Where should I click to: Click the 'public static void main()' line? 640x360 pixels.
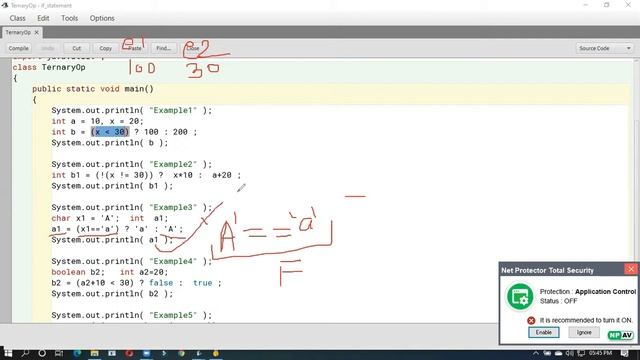coord(93,89)
